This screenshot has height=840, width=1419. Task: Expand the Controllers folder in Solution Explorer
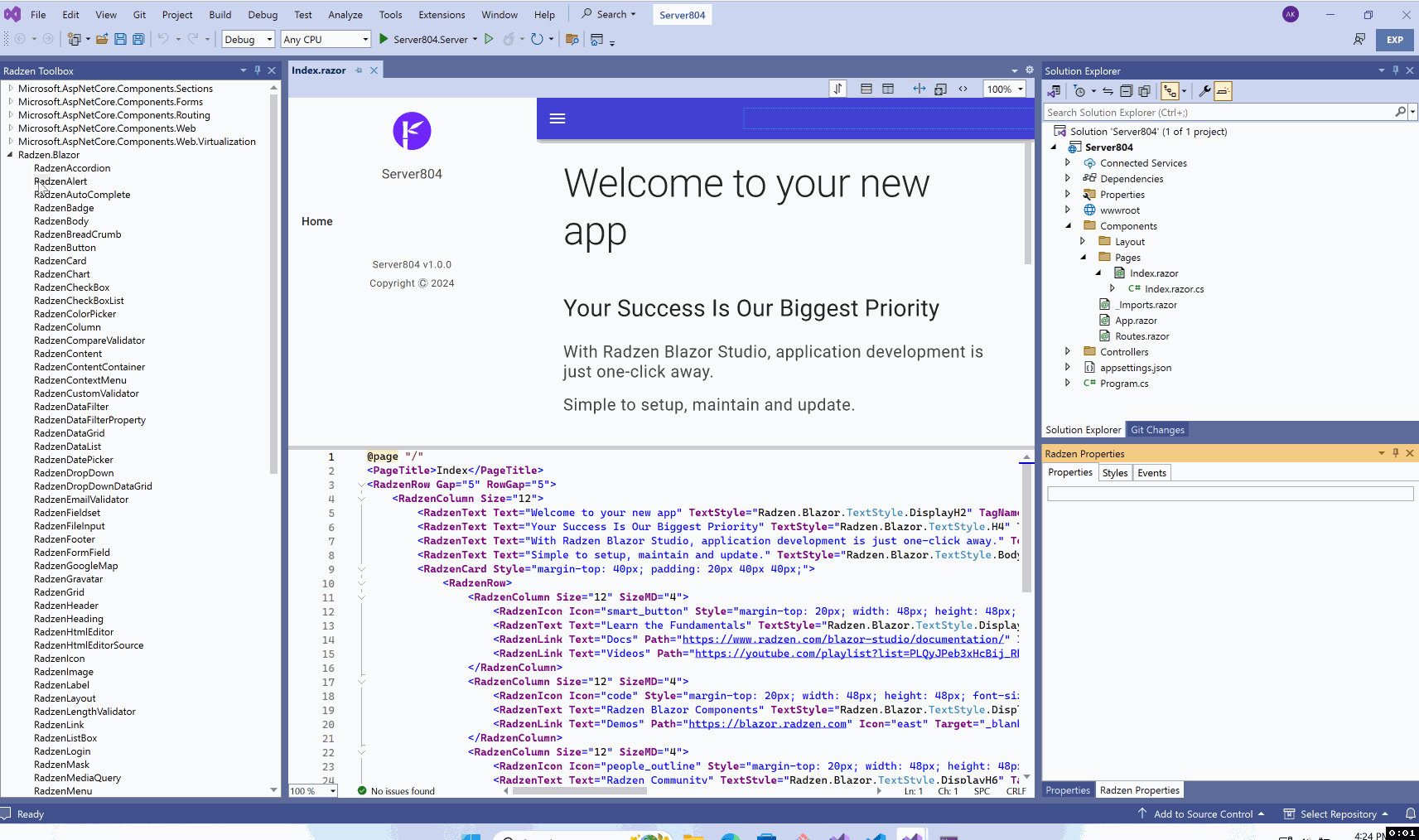point(1068,352)
